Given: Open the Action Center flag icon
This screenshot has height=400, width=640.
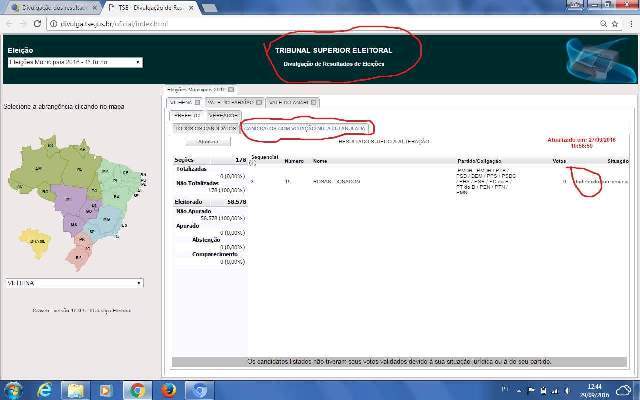Looking at the screenshot, I should [531, 391].
